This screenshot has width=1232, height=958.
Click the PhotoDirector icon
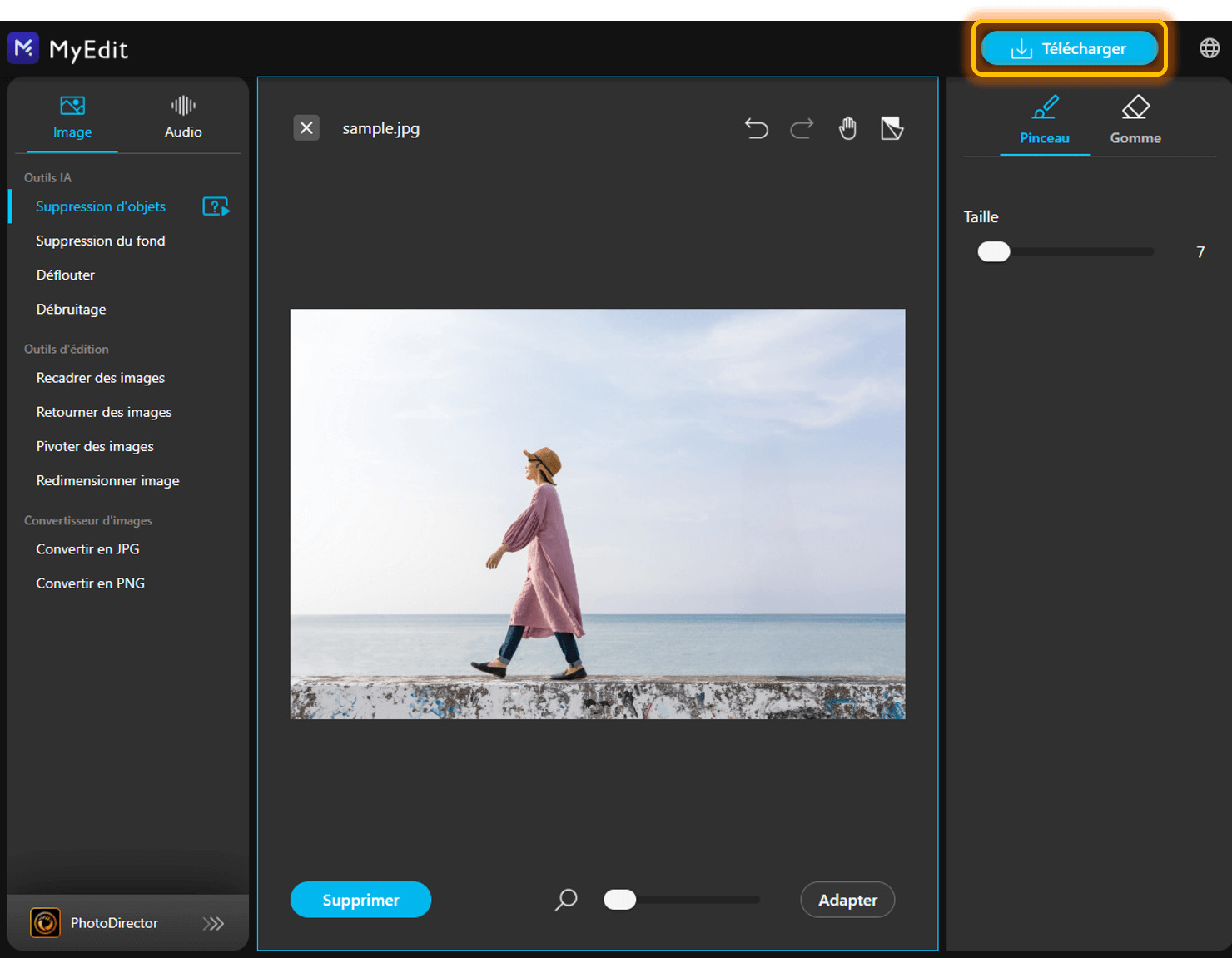pyautogui.click(x=45, y=922)
